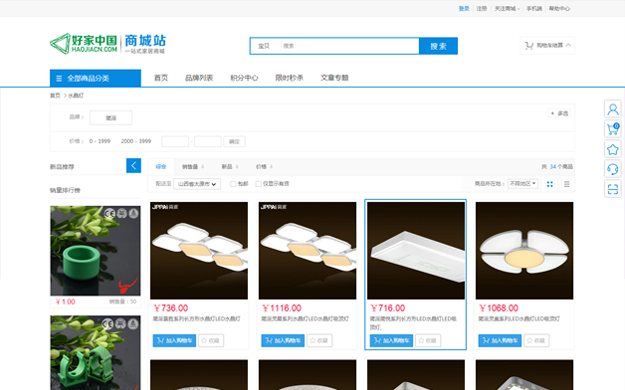The image size is (625, 390).
Task: Open the QR scan sidebar icon
Action: (613, 189)
